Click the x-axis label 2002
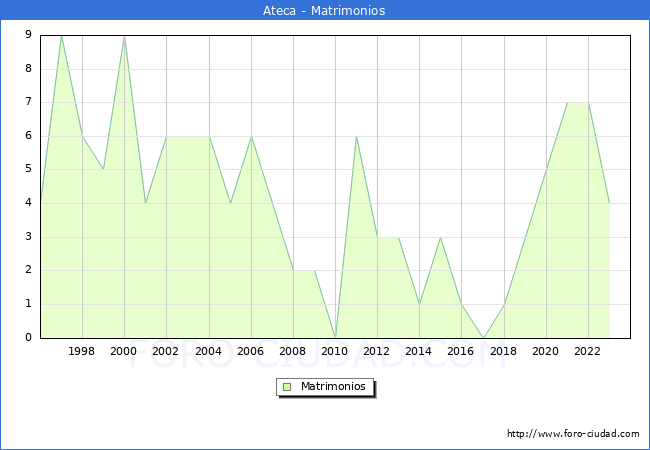The image size is (650, 450). pos(165,351)
